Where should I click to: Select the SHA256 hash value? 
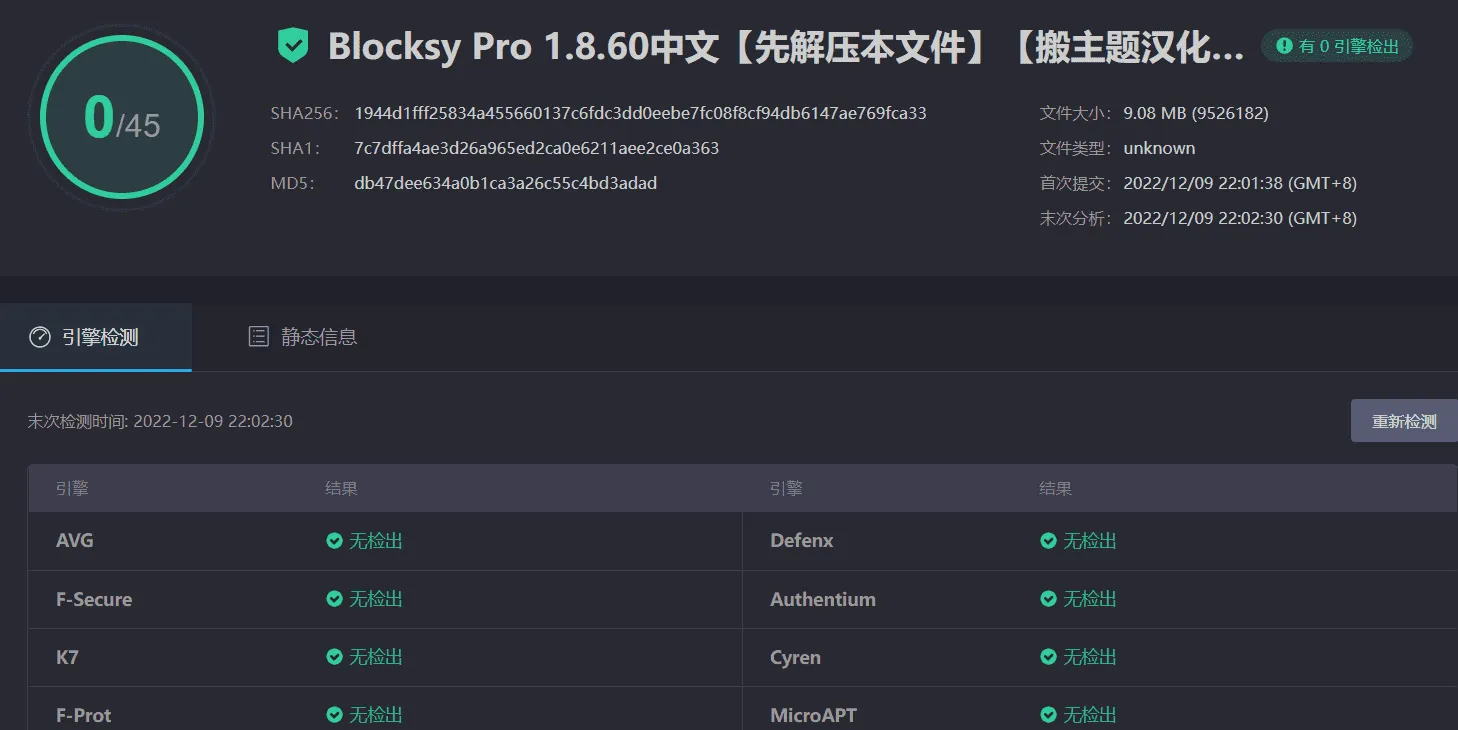640,113
